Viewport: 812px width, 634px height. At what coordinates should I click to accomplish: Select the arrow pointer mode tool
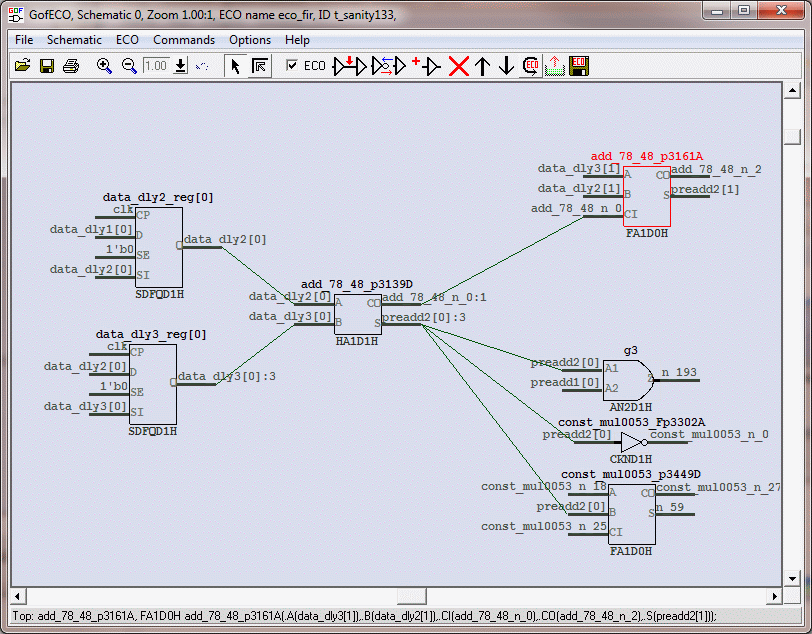click(x=236, y=66)
